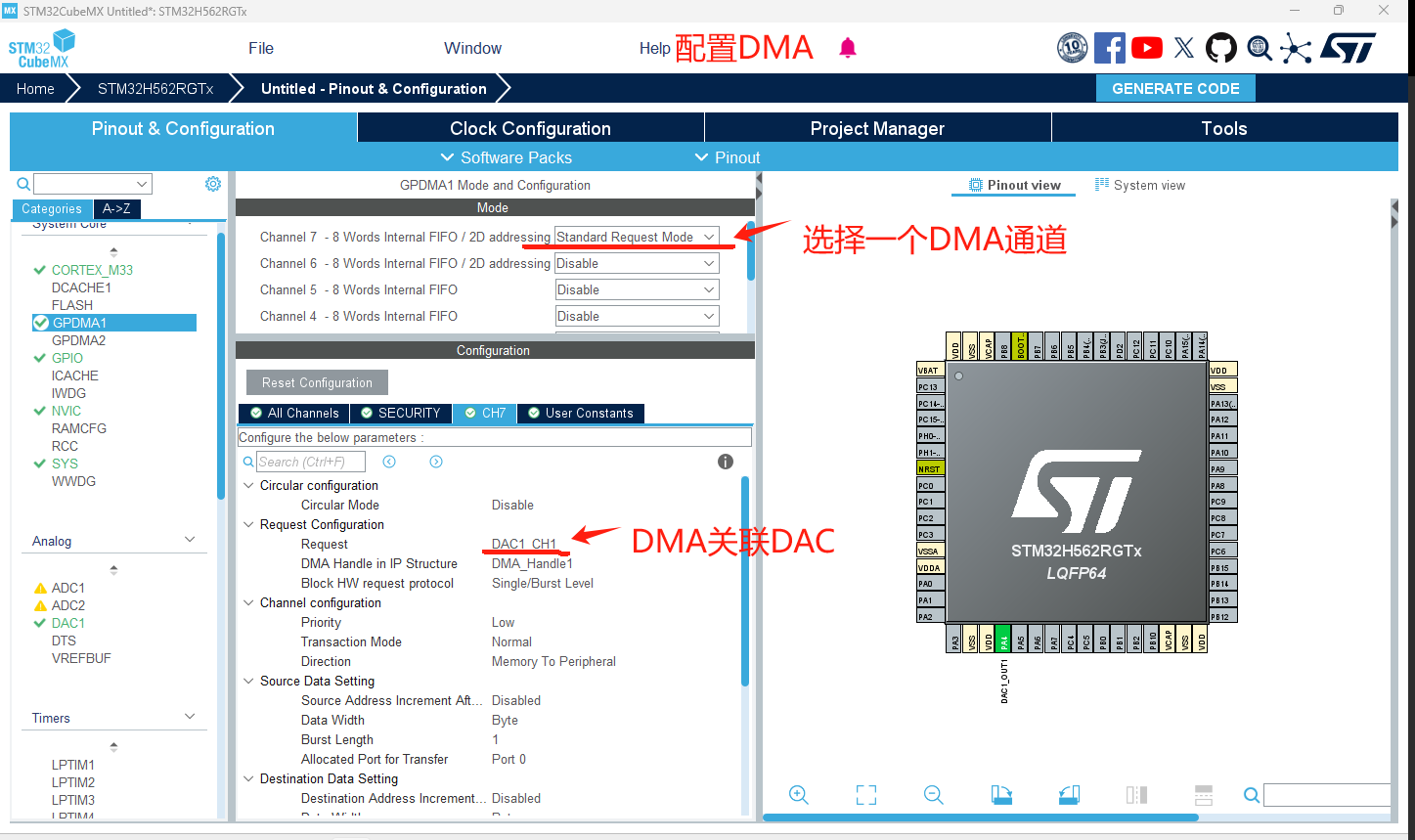This screenshot has height=840, width=1415.
Task: Click STM32H562RGTx breadcrumb
Action: click(155, 88)
